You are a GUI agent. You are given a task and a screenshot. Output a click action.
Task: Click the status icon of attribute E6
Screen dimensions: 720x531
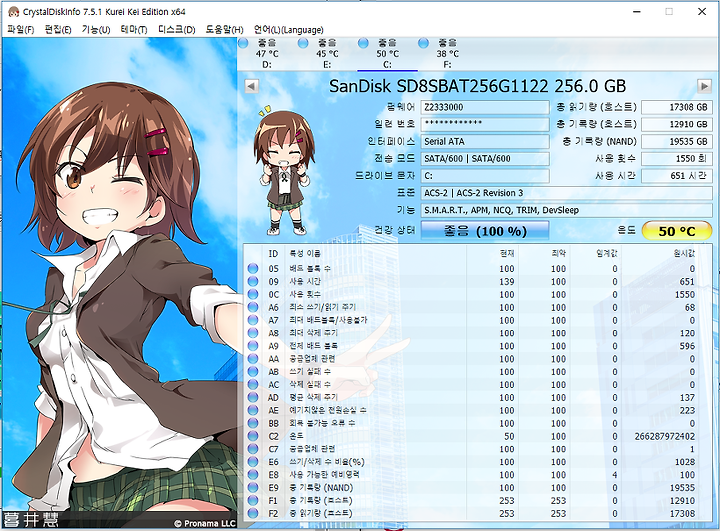click(253, 461)
